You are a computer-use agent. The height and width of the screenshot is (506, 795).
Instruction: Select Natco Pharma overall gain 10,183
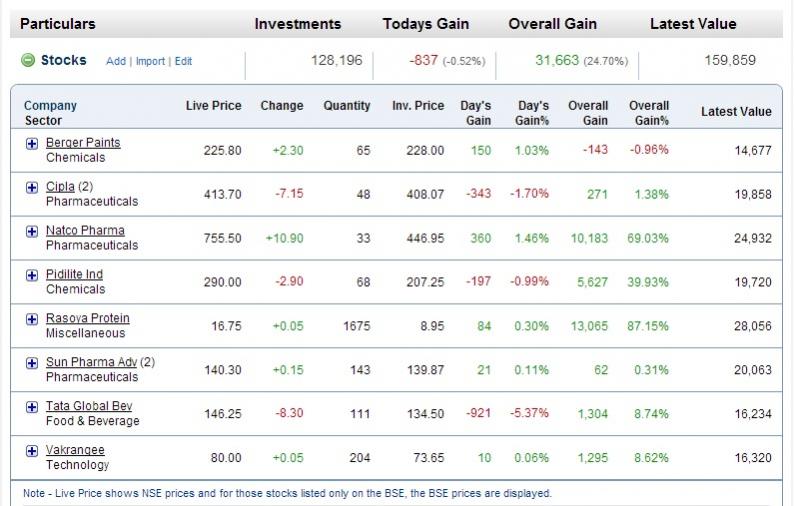pos(589,238)
